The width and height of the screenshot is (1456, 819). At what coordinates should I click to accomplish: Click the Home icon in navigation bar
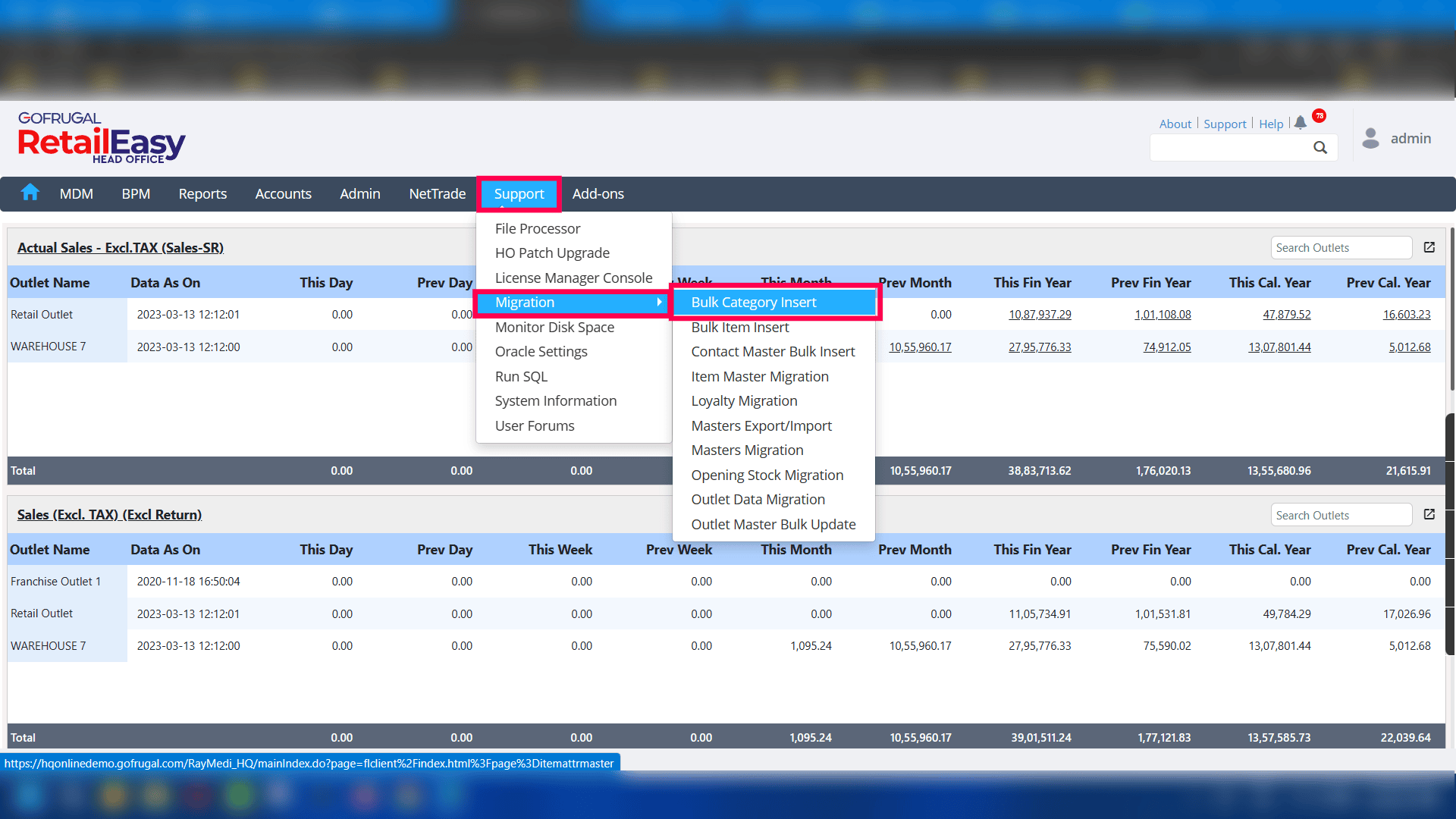[30, 193]
